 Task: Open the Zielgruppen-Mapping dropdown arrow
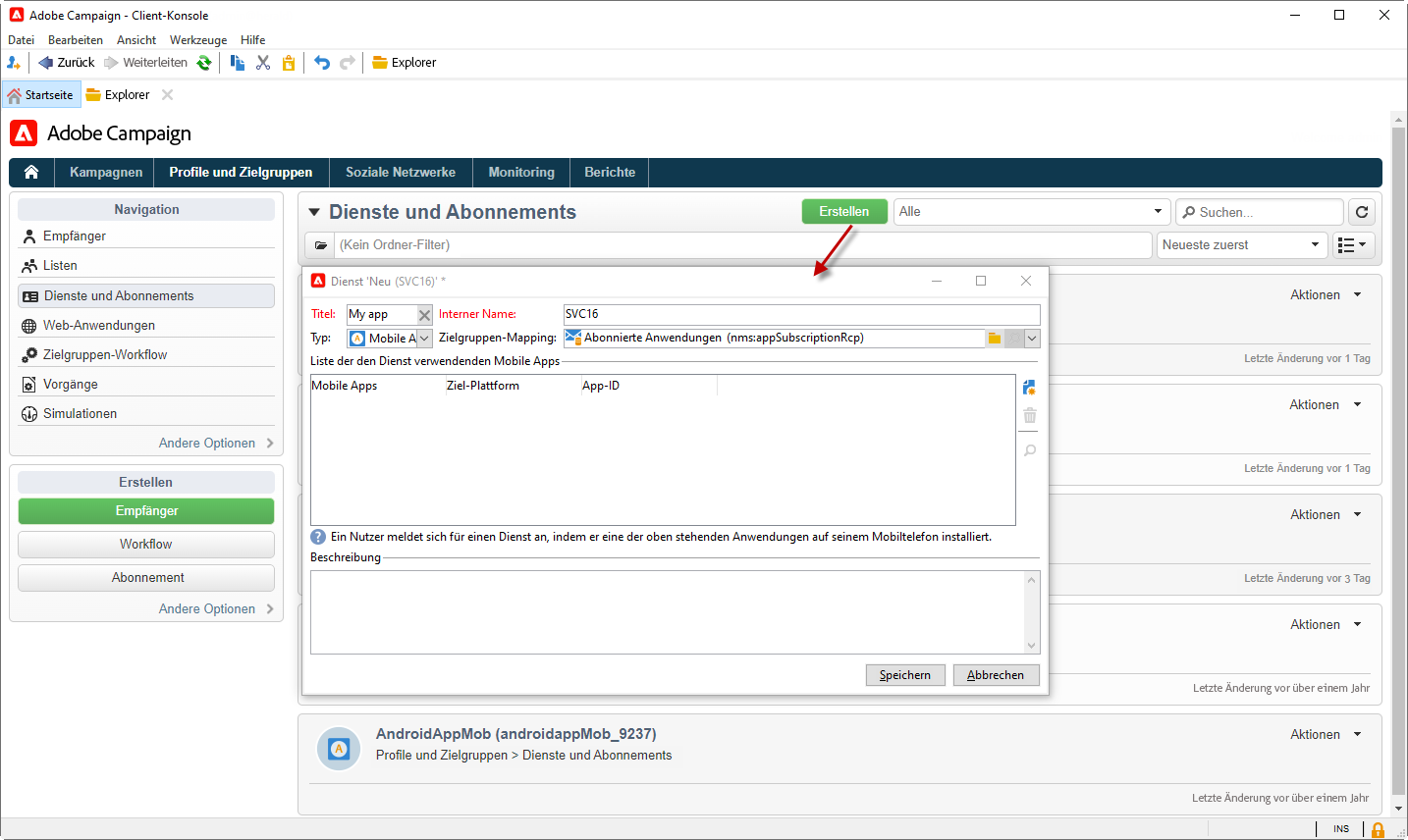(x=1032, y=339)
